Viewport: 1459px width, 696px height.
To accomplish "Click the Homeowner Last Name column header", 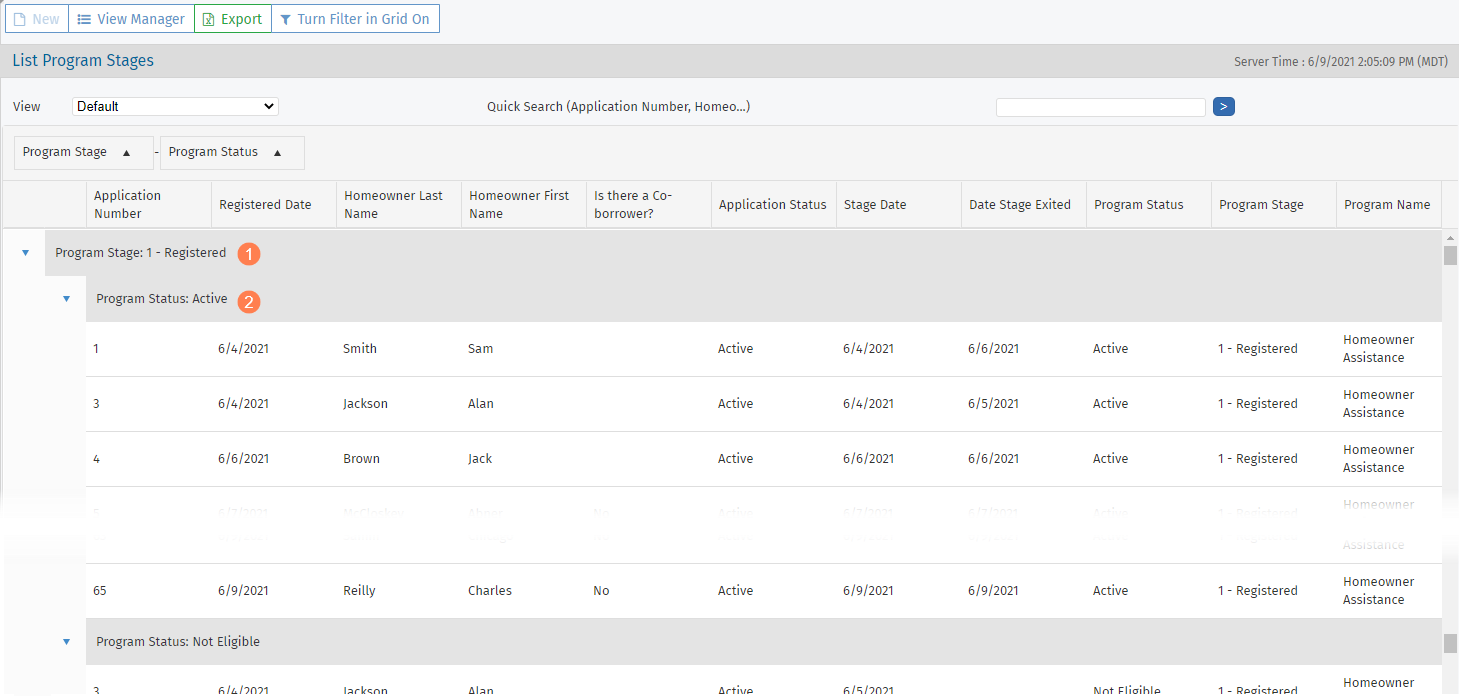I will click(393, 204).
